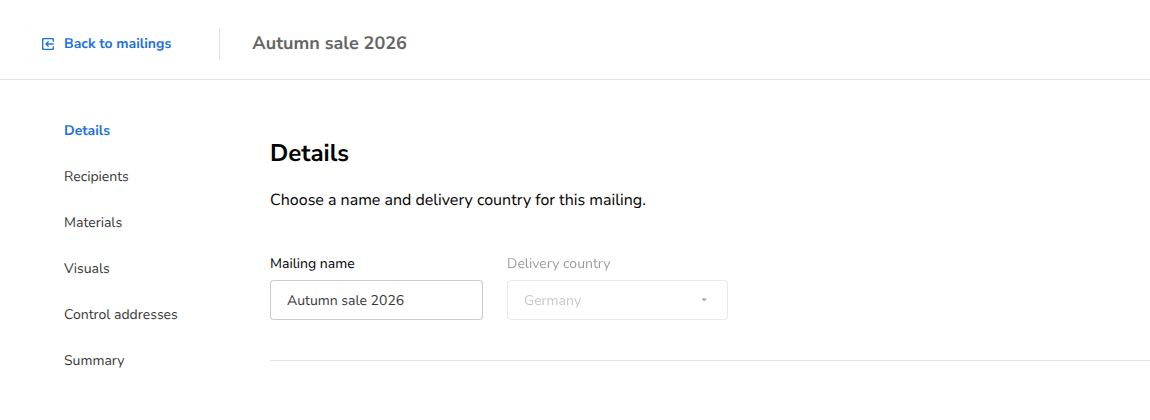Viewport: 1150px width, 420px height.
Task: Click the exit arrow icon beside Back to mailings
Action: (x=48, y=44)
